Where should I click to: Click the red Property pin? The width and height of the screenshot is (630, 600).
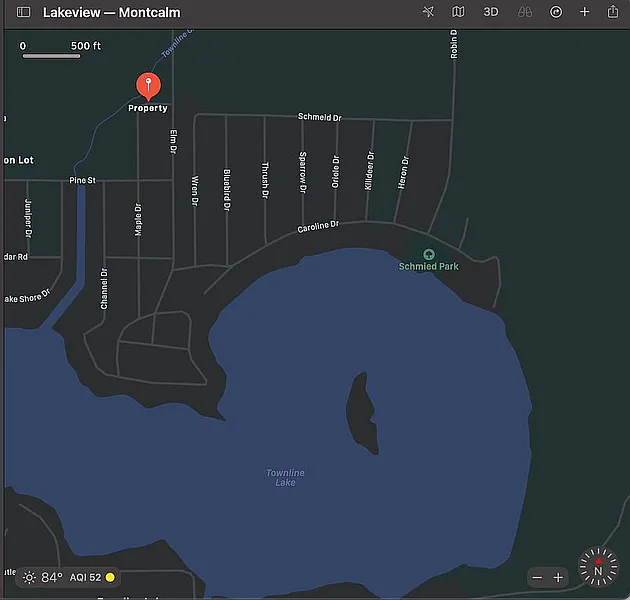click(148, 85)
